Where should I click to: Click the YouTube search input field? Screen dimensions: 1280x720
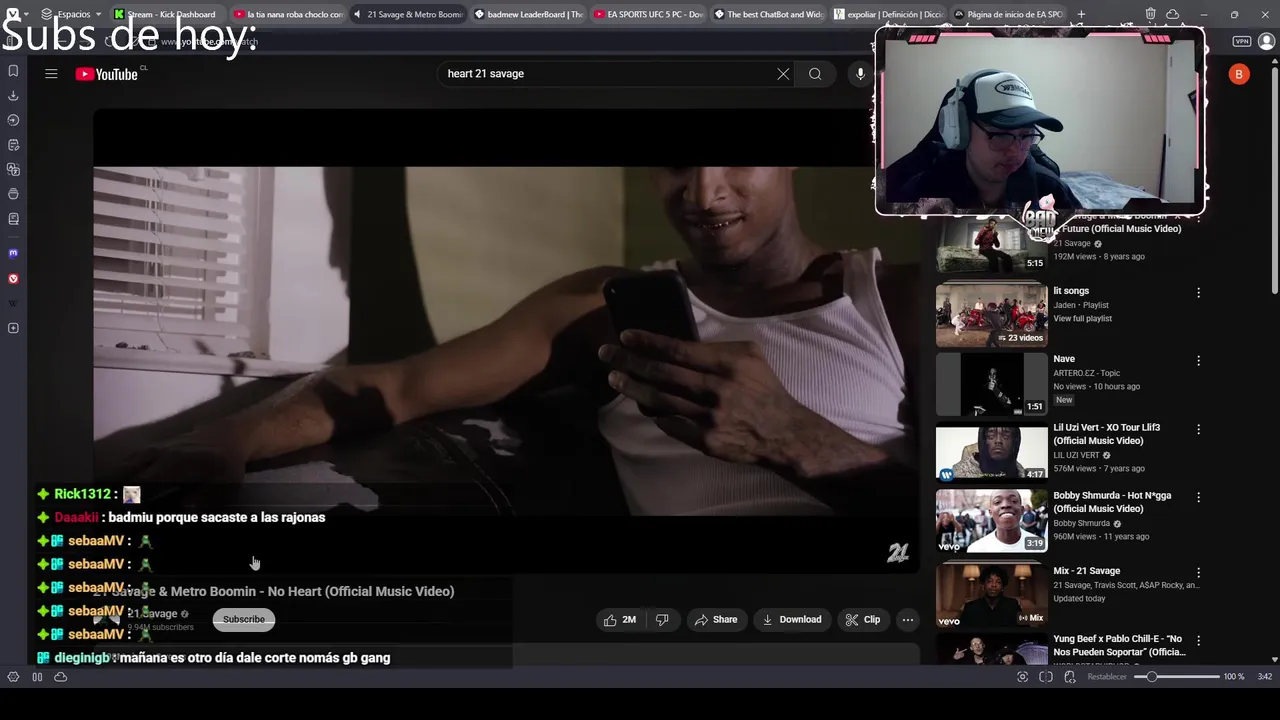605,74
